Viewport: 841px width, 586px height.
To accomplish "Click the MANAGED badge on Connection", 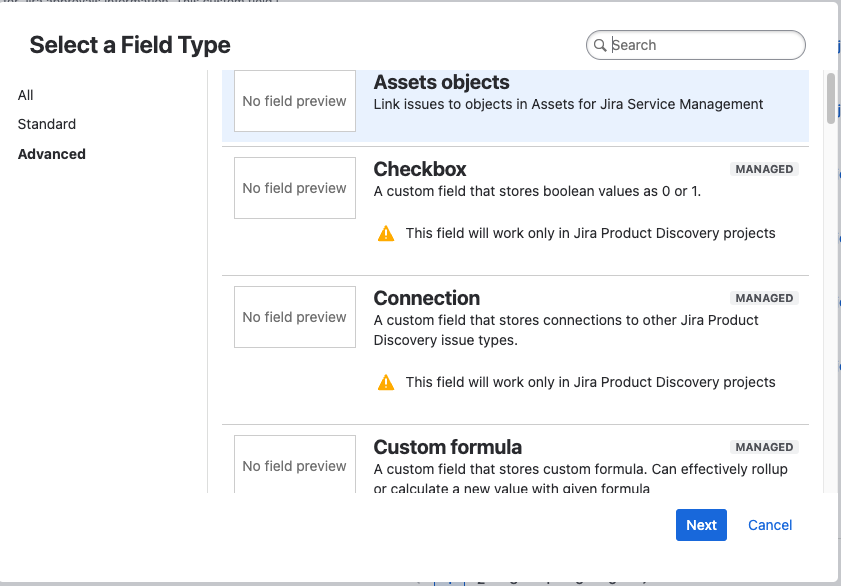I will click(764, 298).
